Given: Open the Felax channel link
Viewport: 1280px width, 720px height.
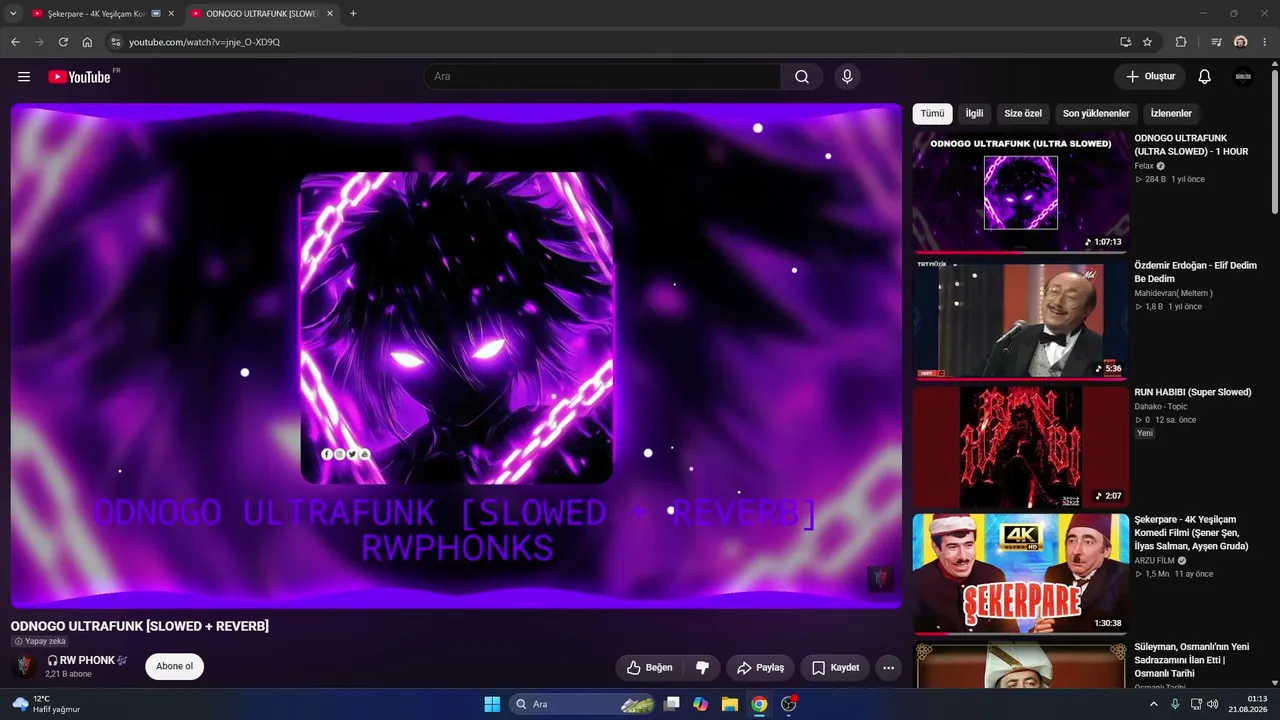Looking at the screenshot, I should point(1144,166).
